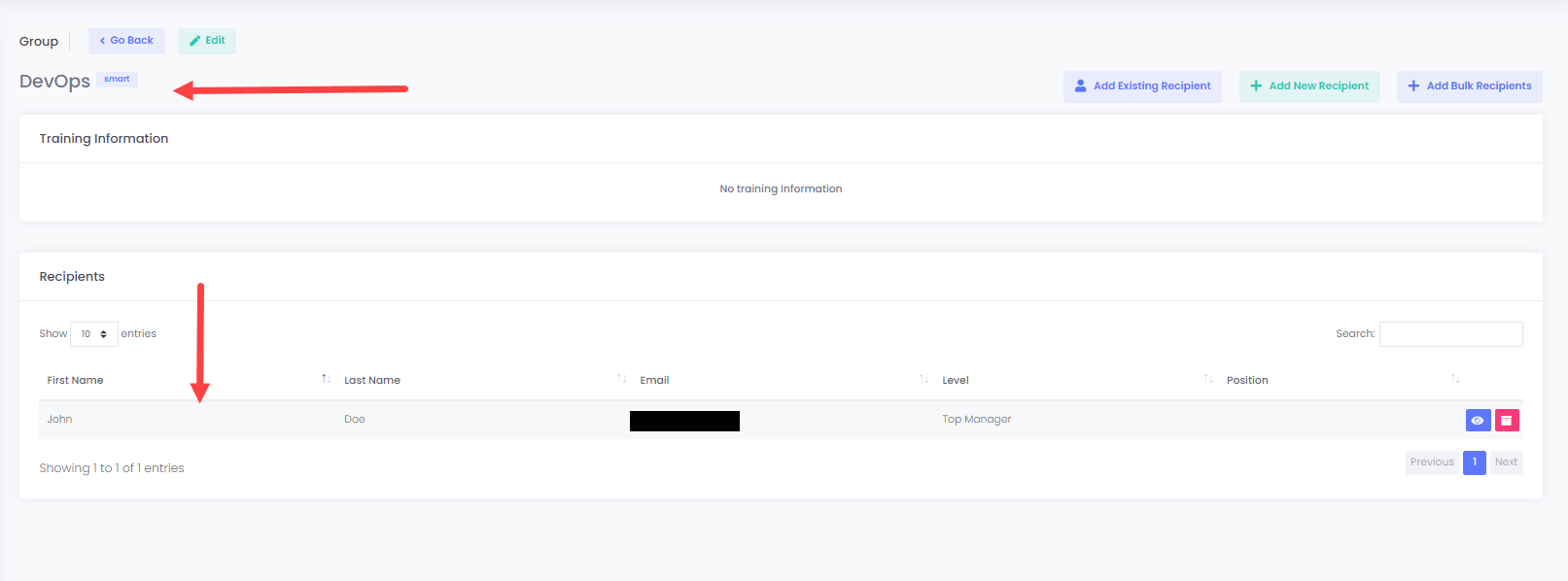Edit the DevOps group
The height and width of the screenshot is (581, 1568).
pyautogui.click(x=207, y=41)
